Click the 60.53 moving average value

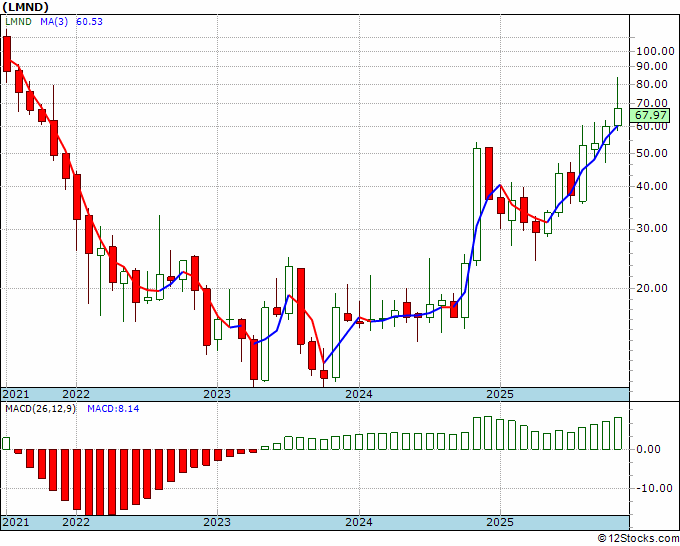(89, 21)
